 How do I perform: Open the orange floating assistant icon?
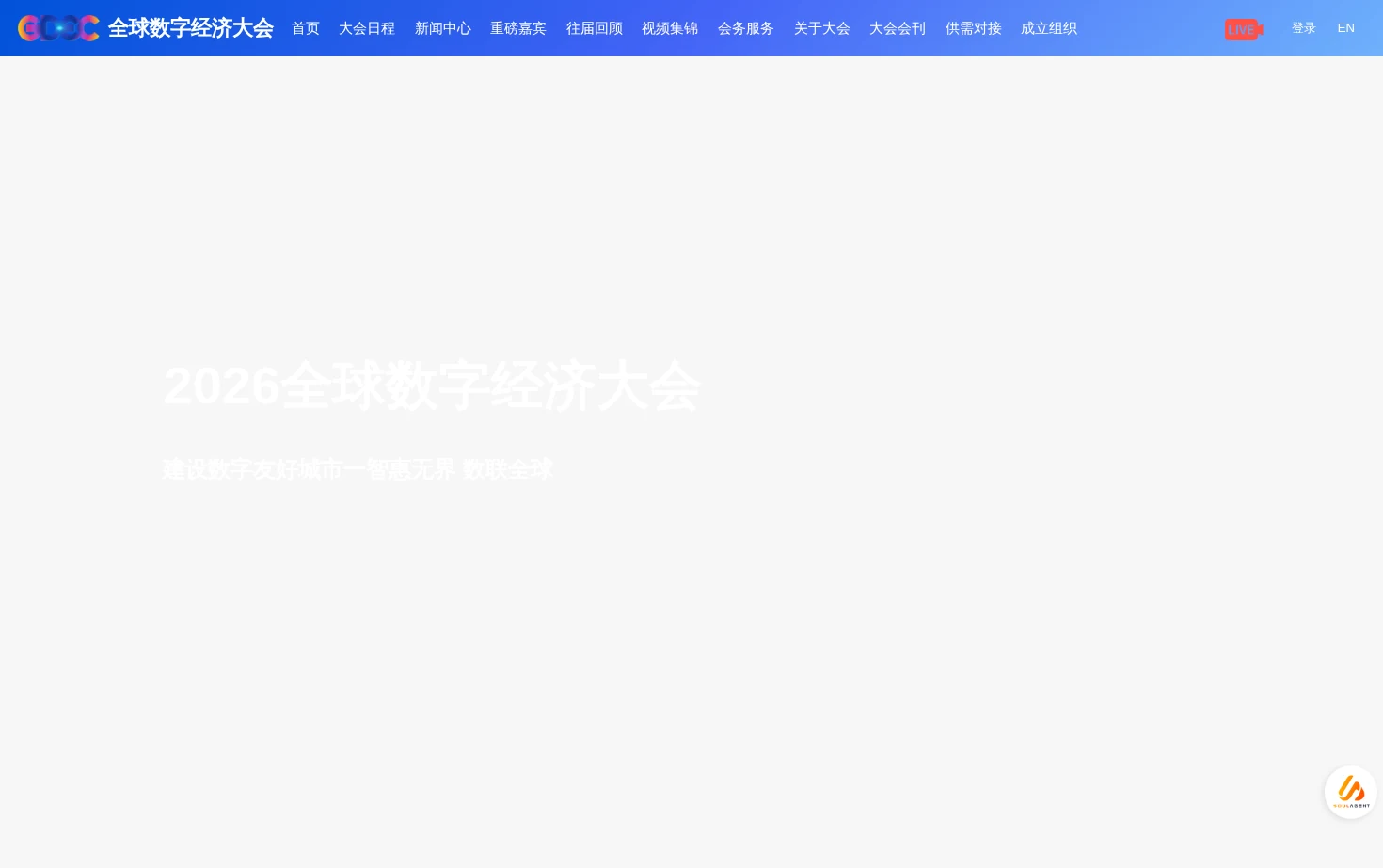click(1351, 792)
